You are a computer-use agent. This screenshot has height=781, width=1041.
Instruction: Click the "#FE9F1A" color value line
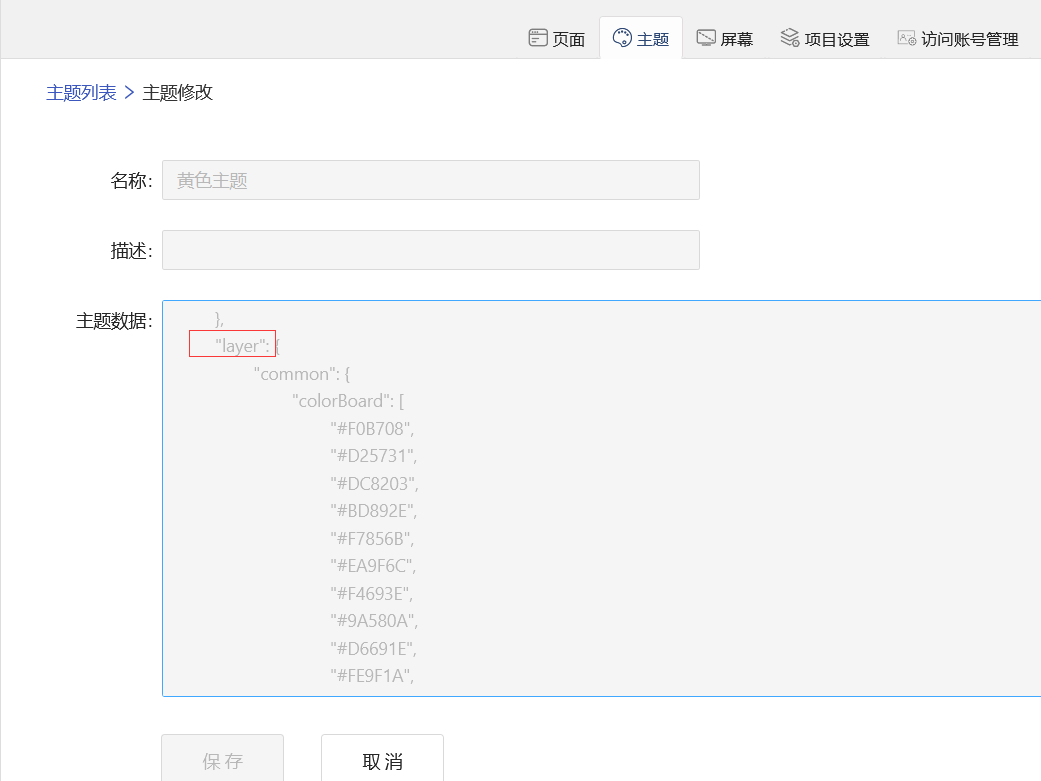pos(370,676)
